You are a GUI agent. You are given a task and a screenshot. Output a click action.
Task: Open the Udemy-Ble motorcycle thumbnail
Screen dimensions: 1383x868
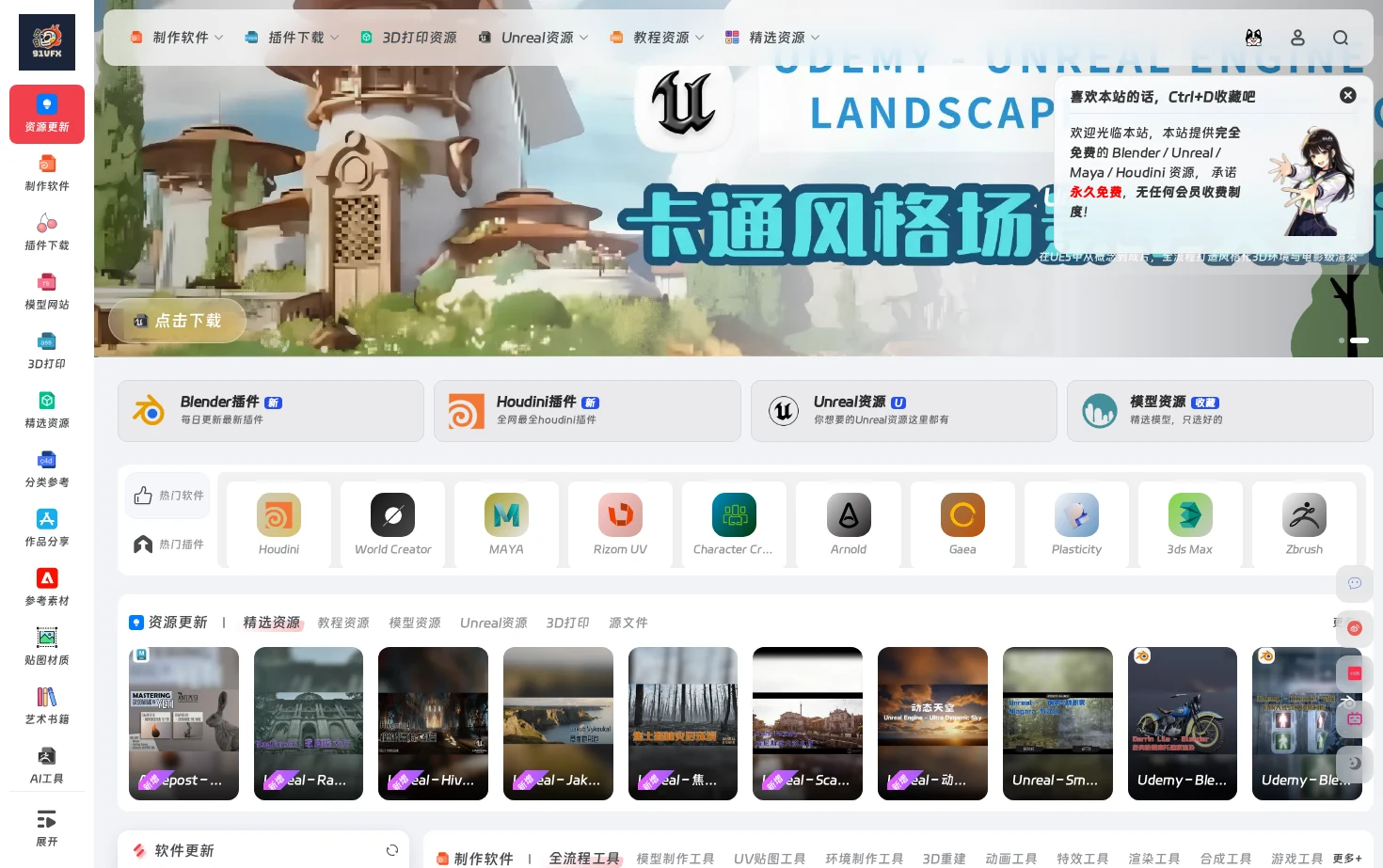(x=1183, y=723)
